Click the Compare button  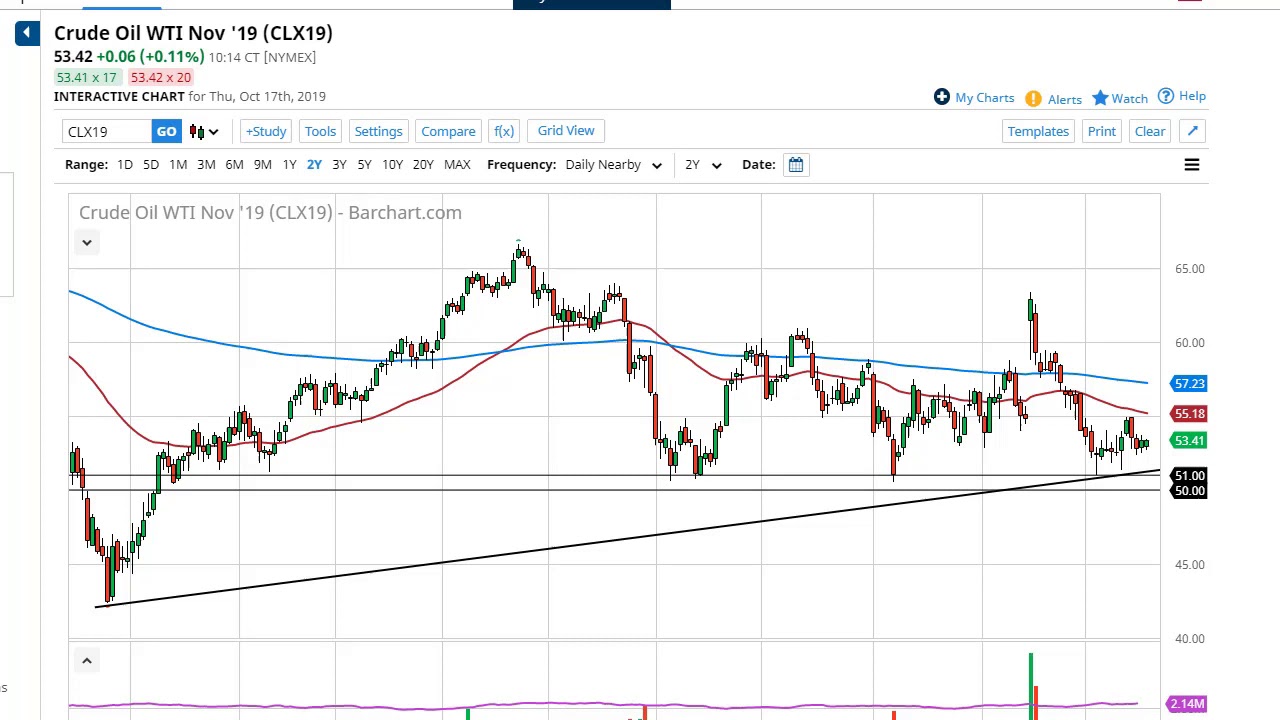click(448, 131)
